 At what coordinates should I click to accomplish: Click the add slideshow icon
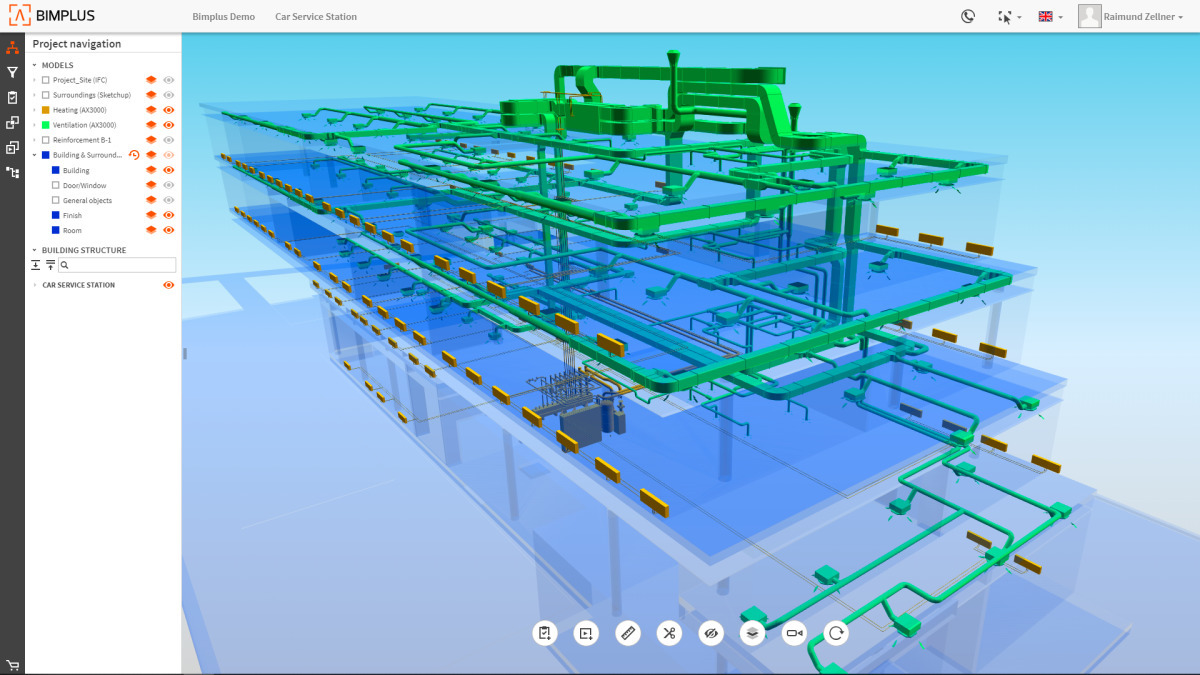(586, 633)
